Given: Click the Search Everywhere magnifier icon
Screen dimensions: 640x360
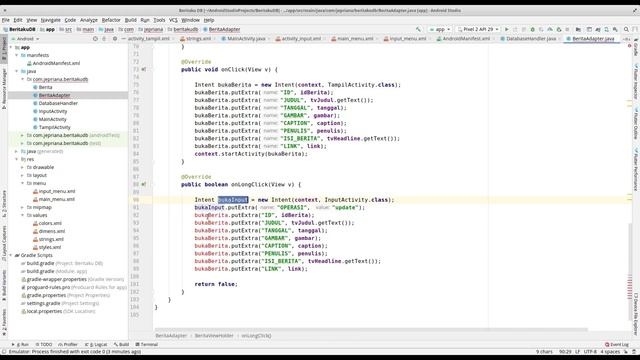Looking at the screenshot, I should pos(626,29).
